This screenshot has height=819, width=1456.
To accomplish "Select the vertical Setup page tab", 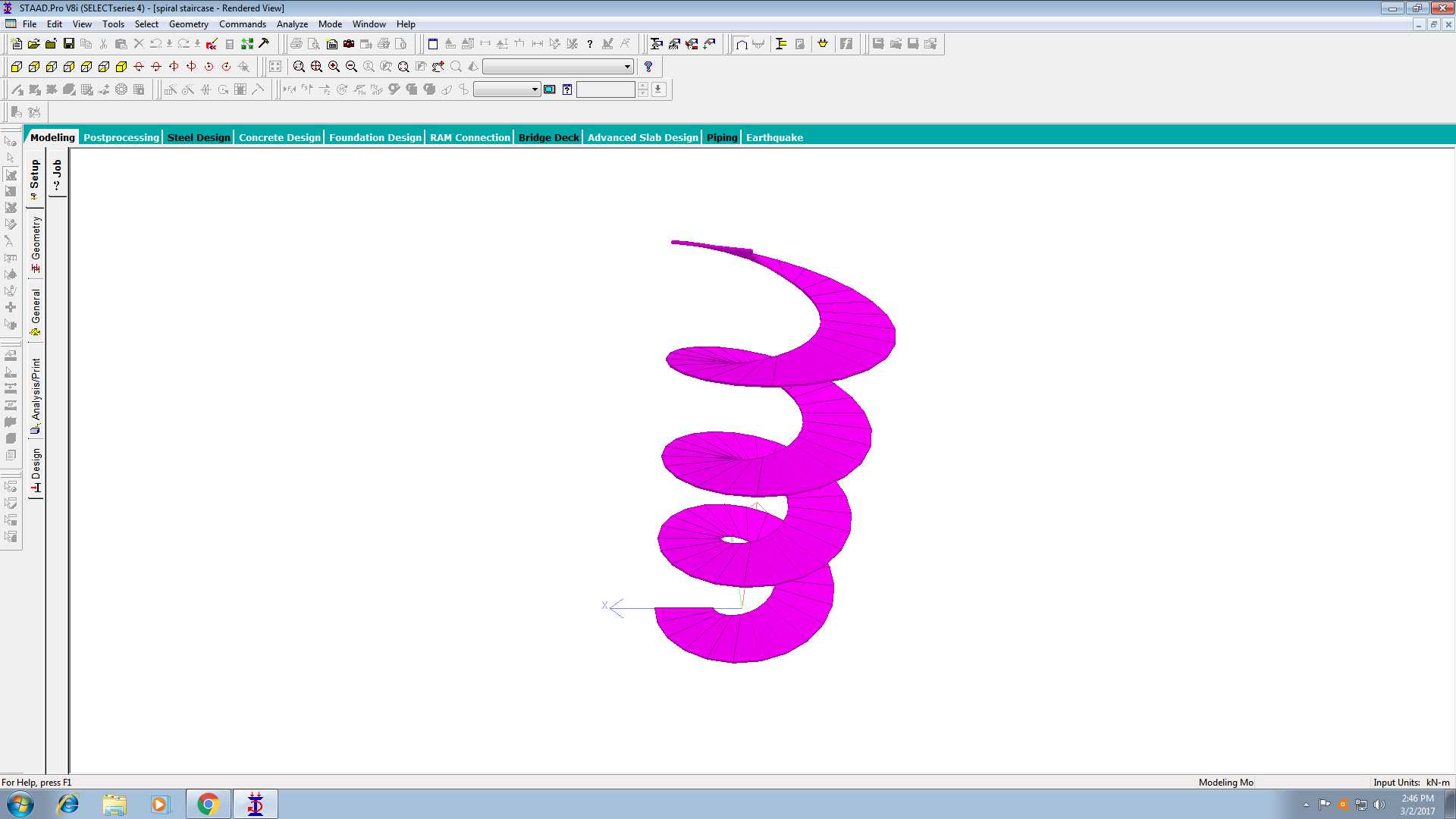I will pyautogui.click(x=35, y=179).
